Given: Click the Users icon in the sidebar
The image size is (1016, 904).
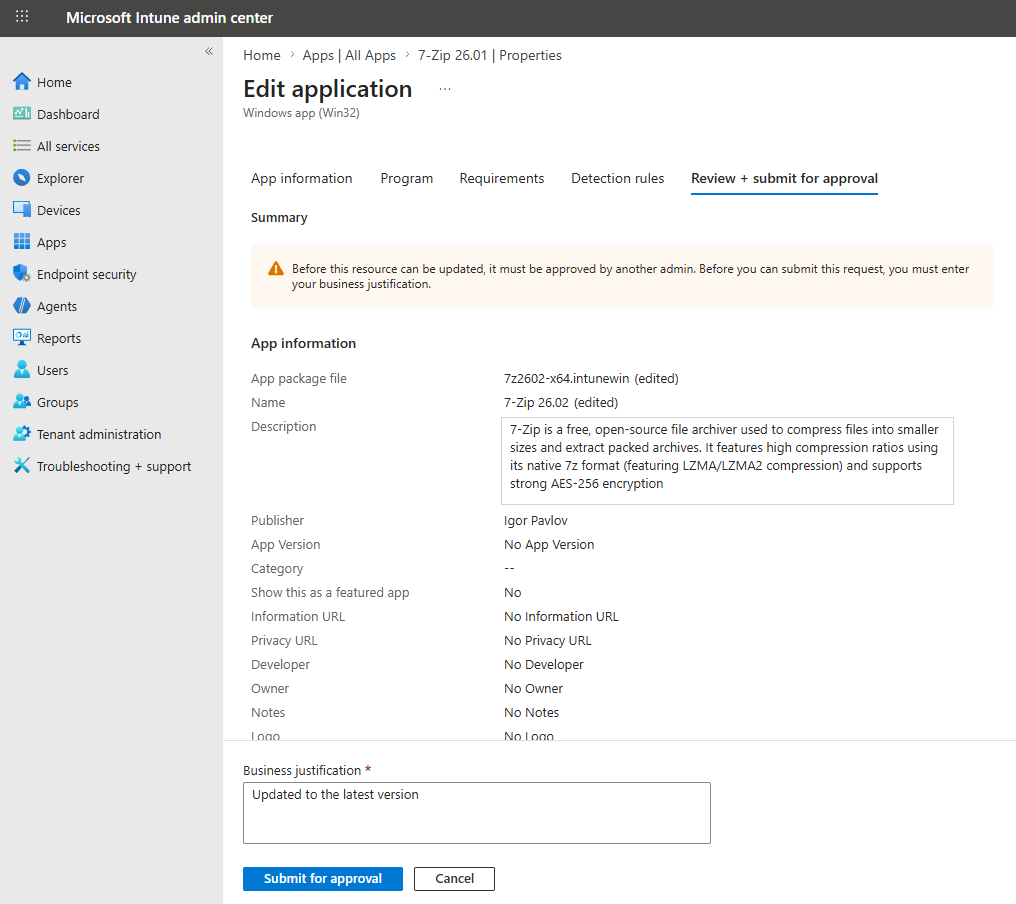Looking at the screenshot, I should point(22,369).
